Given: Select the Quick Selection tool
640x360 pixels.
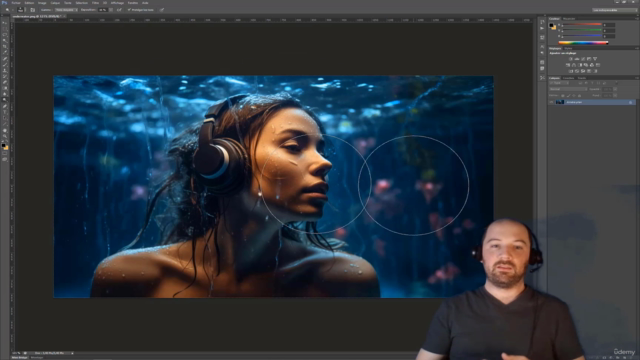Looking at the screenshot, I should tap(5, 41).
